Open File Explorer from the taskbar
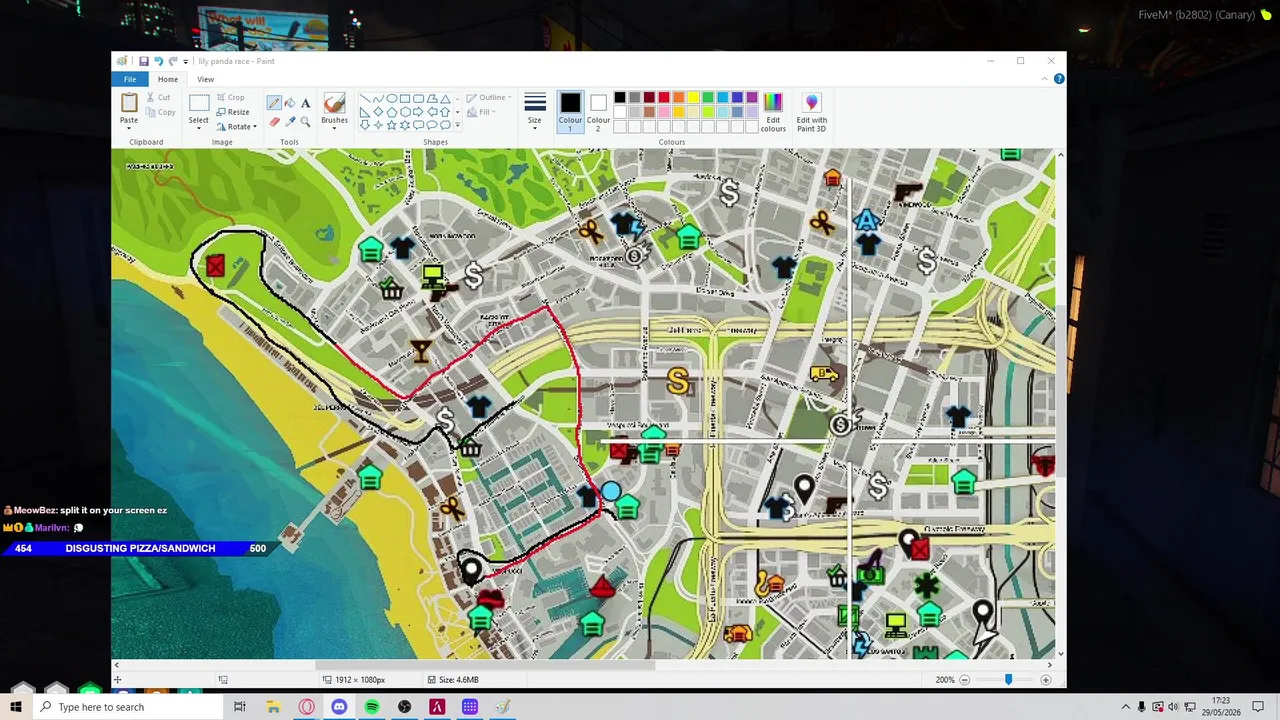The image size is (1280, 720). click(x=273, y=707)
